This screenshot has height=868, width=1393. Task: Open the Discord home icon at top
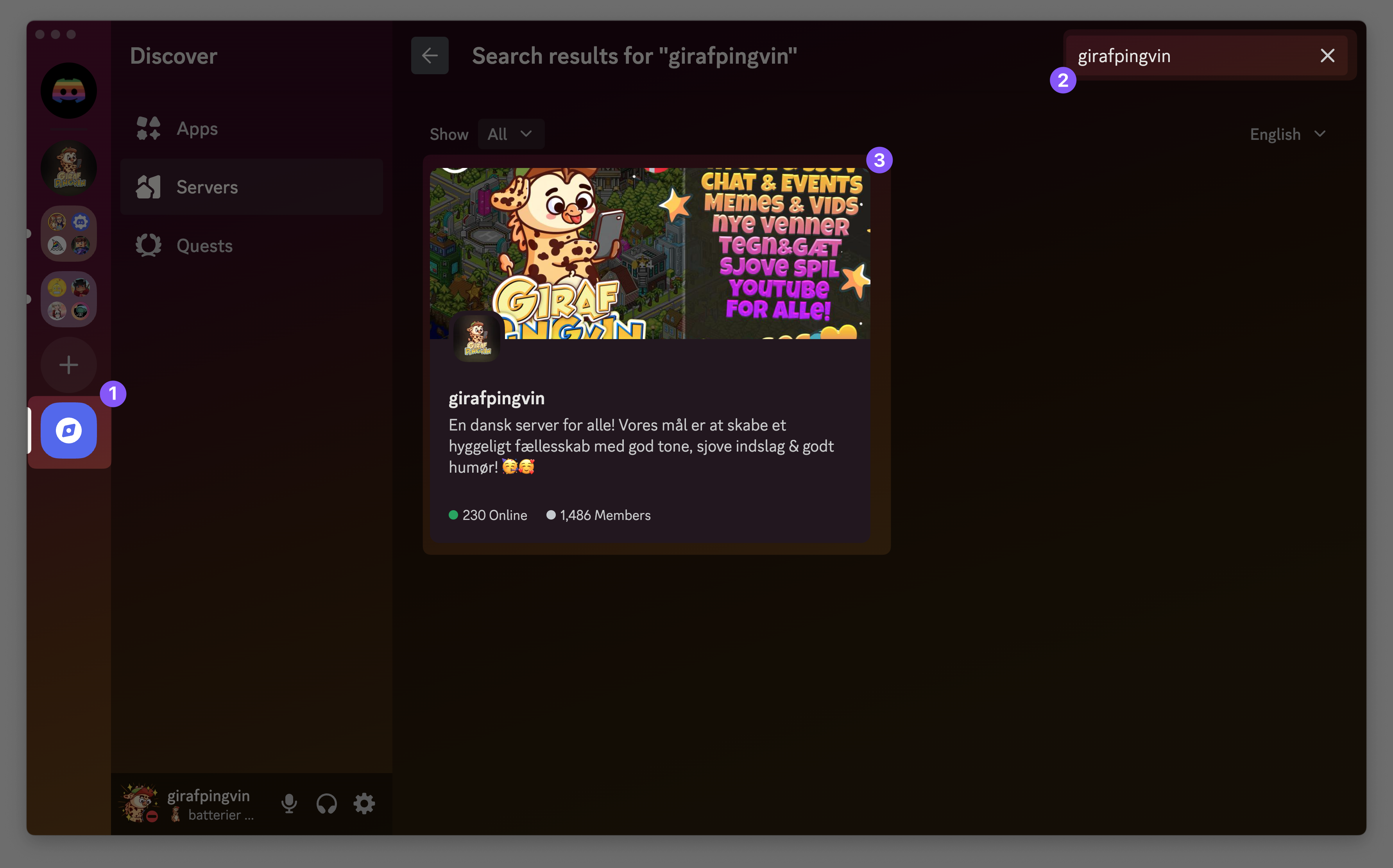pyautogui.click(x=68, y=90)
